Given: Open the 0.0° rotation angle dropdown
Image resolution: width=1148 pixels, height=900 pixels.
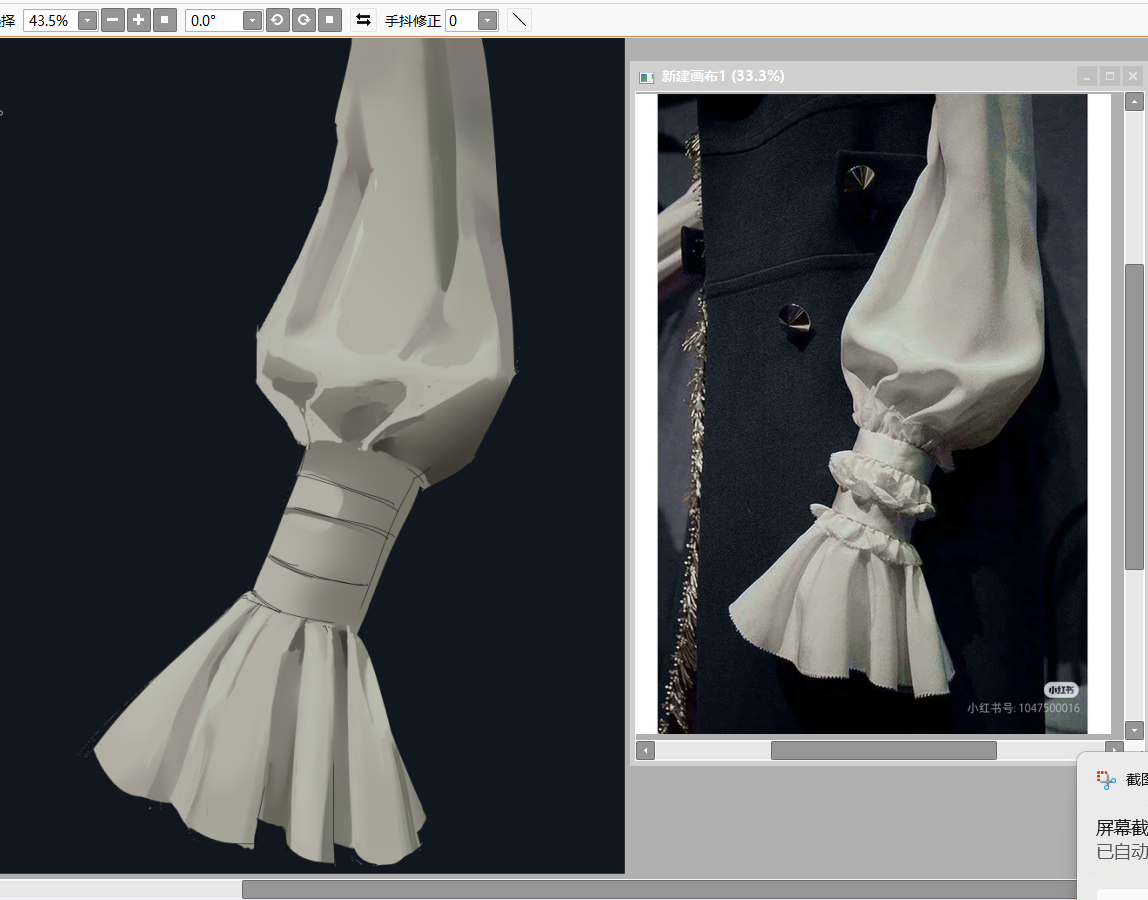Looking at the screenshot, I should [251, 21].
